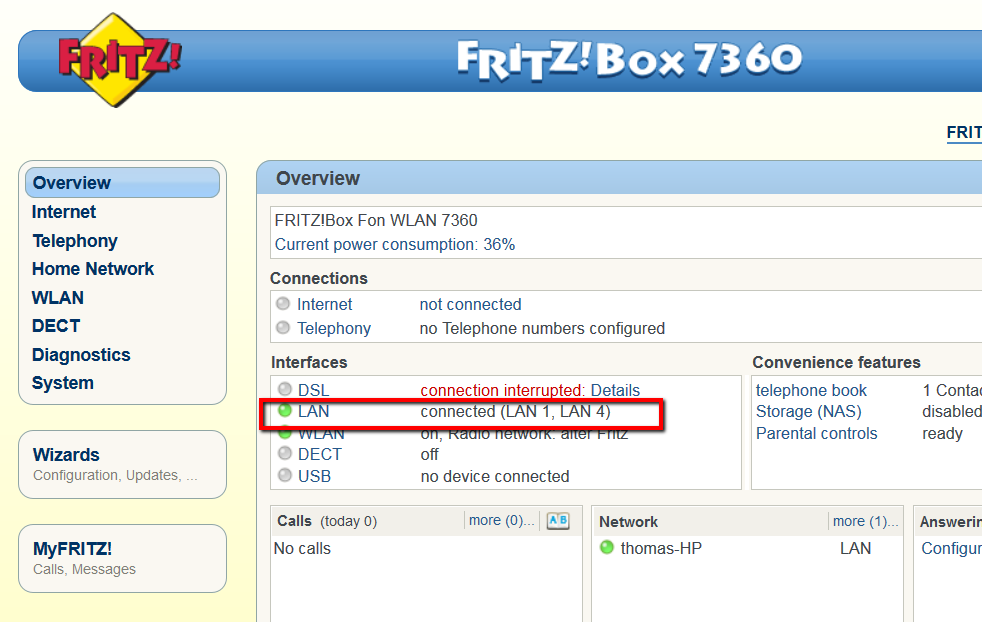Click the FRITZ! logo in the header
The height and width of the screenshot is (622, 982).
click(118, 60)
